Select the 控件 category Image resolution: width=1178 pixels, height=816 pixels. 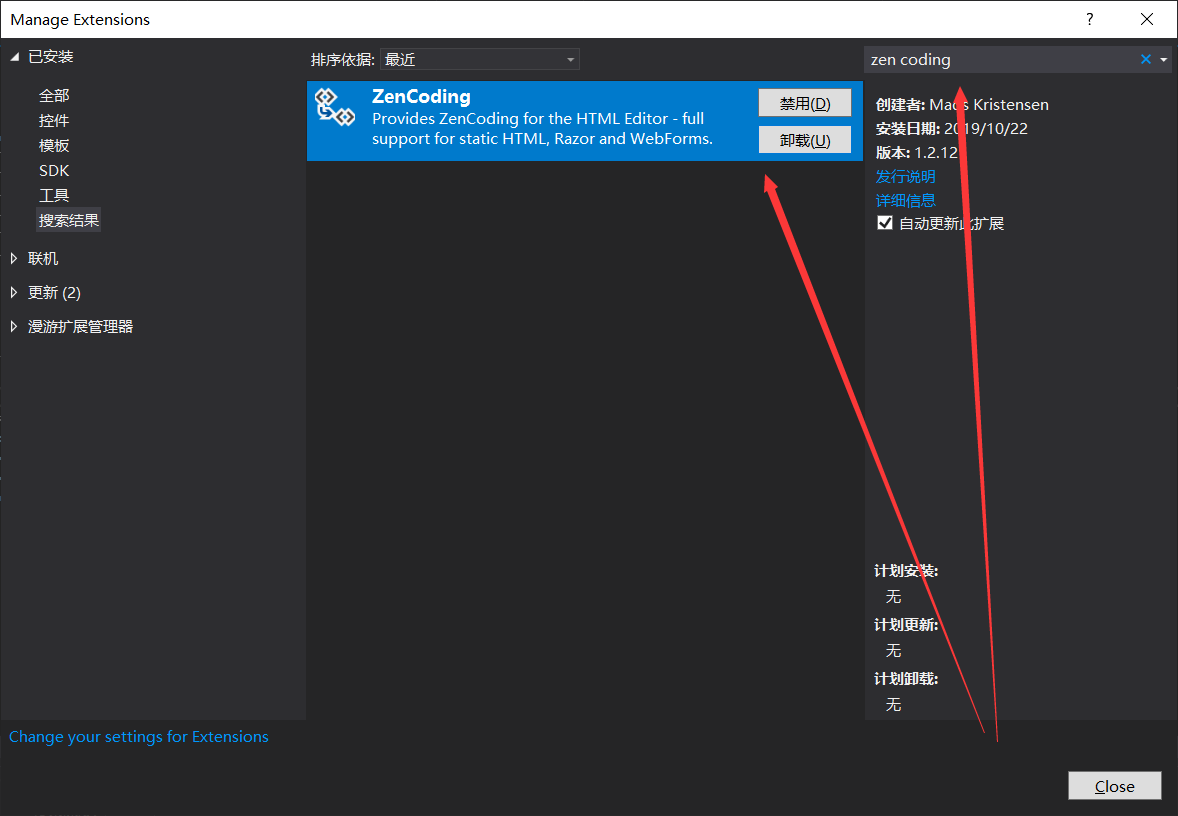(x=54, y=120)
